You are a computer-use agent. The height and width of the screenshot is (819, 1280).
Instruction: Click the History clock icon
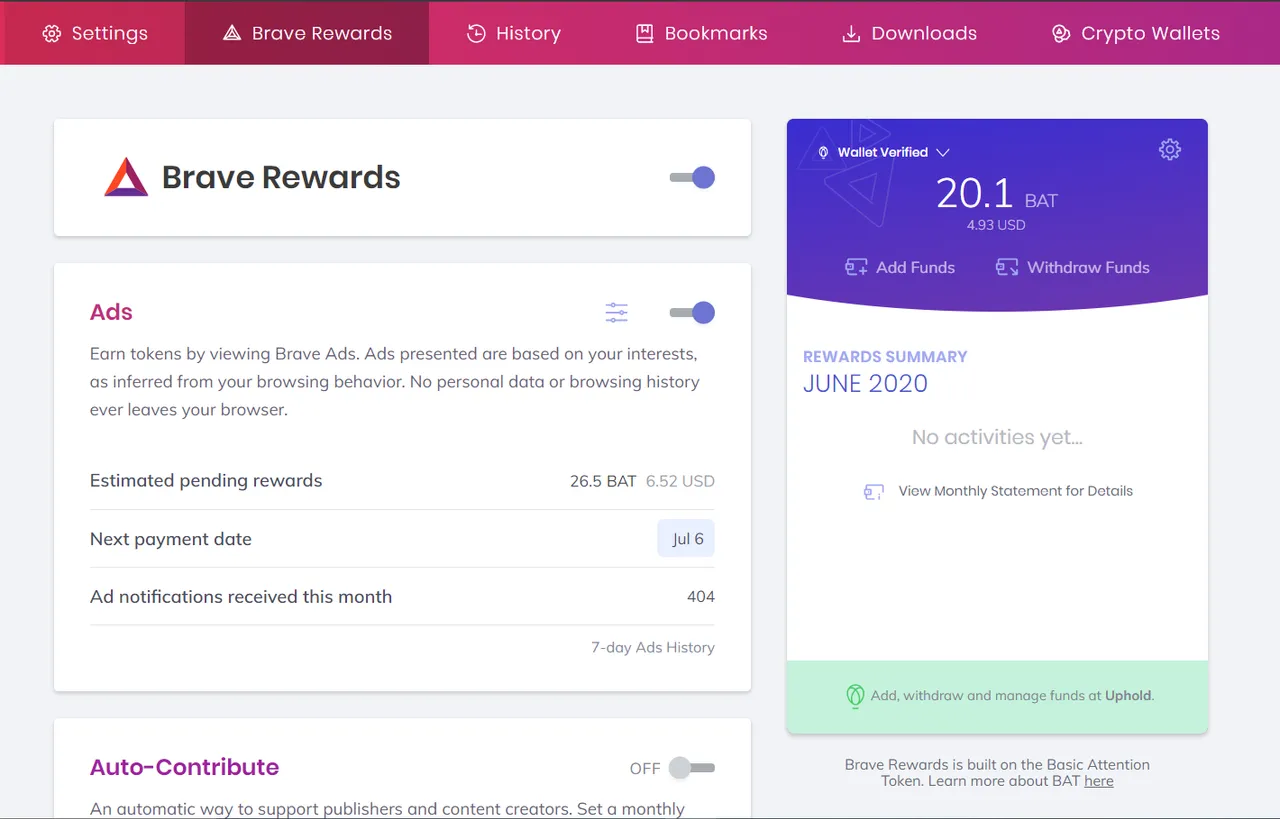coord(476,34)
